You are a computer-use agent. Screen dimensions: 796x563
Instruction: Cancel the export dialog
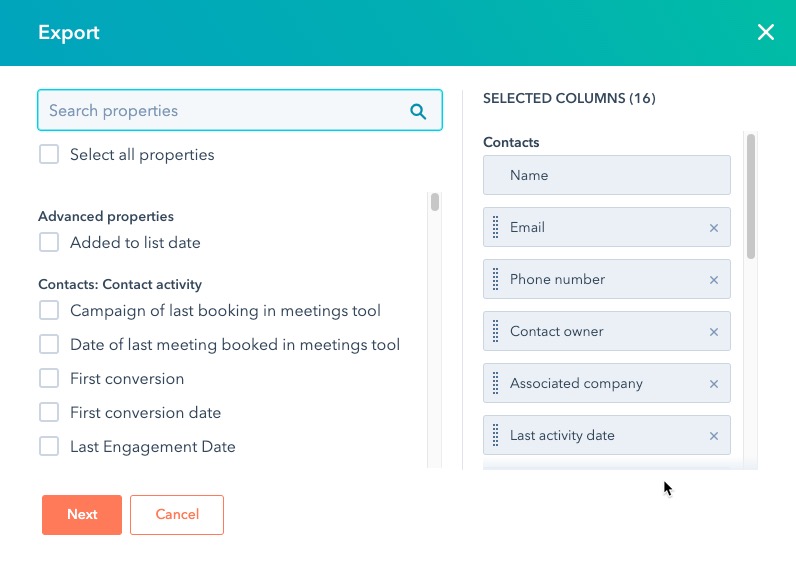[x=177, y=515]
